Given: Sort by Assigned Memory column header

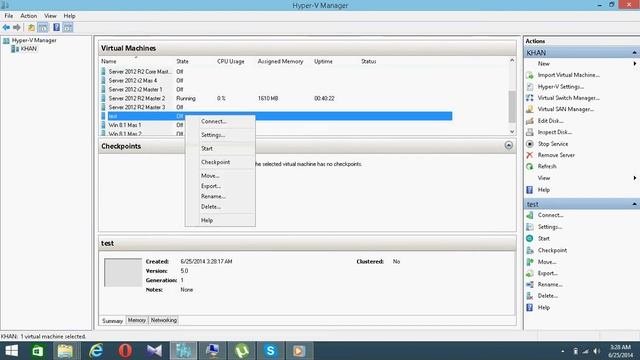Looking at the screenshot, I should (280, 62).
